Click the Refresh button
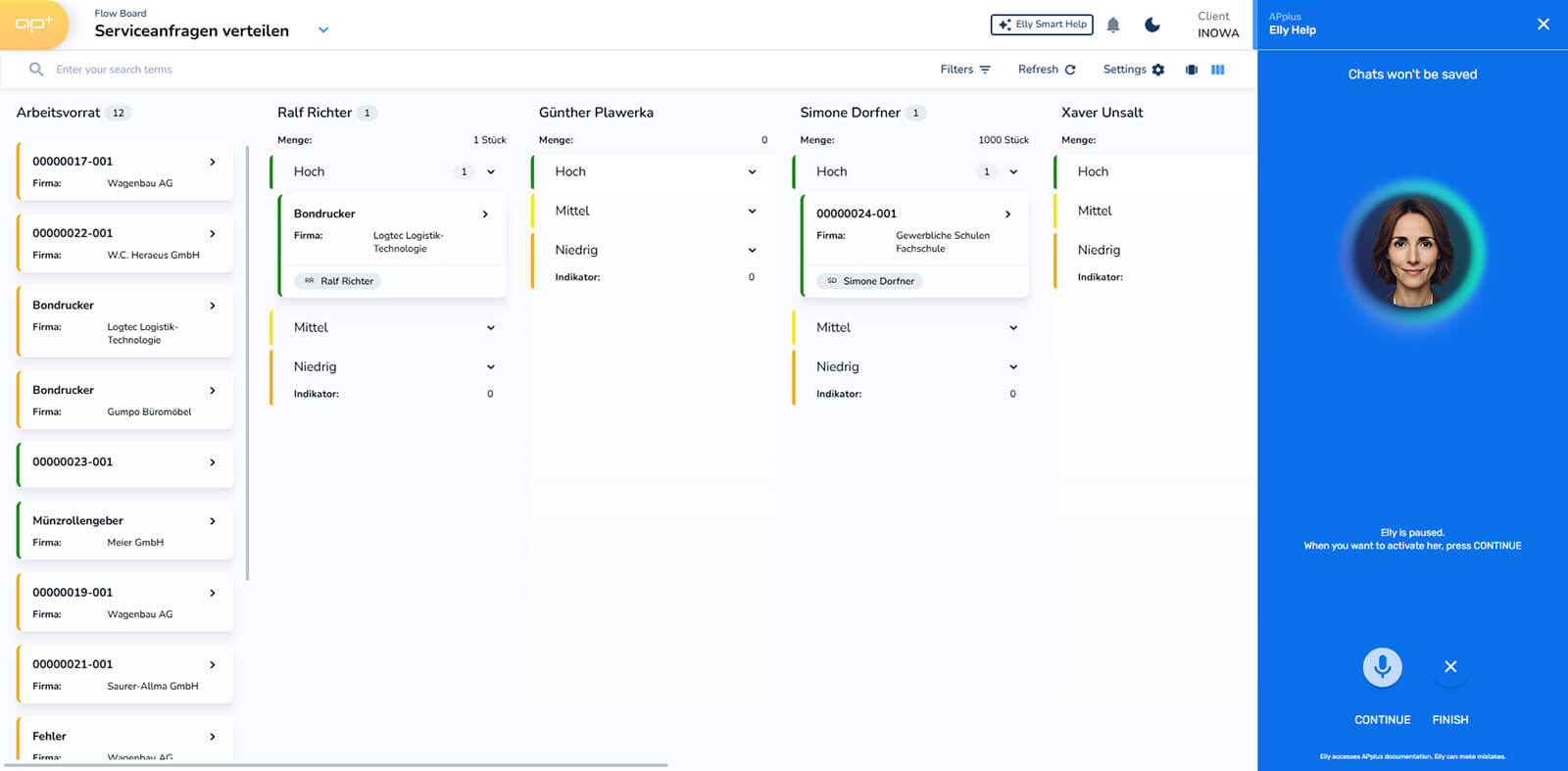 tap(1047, 70)
